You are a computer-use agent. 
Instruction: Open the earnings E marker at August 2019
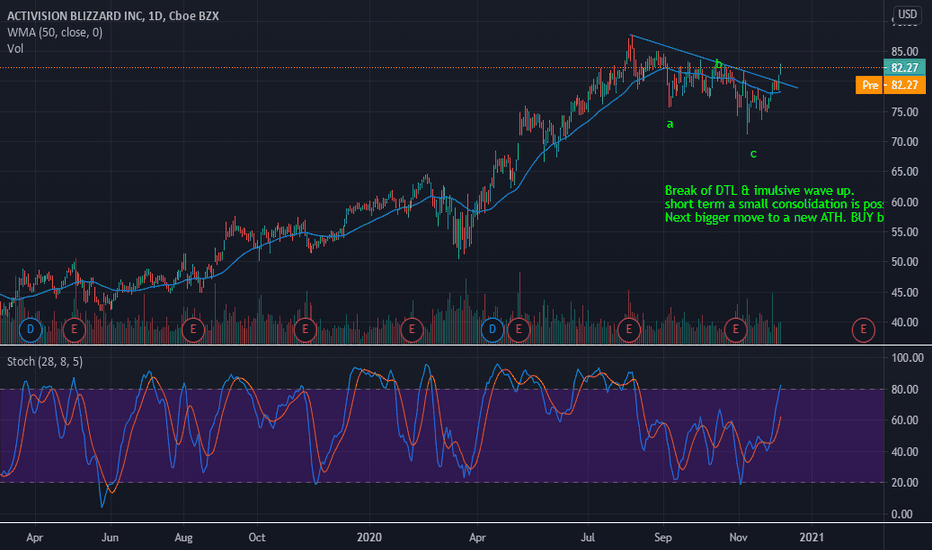[x=193, y=329]
